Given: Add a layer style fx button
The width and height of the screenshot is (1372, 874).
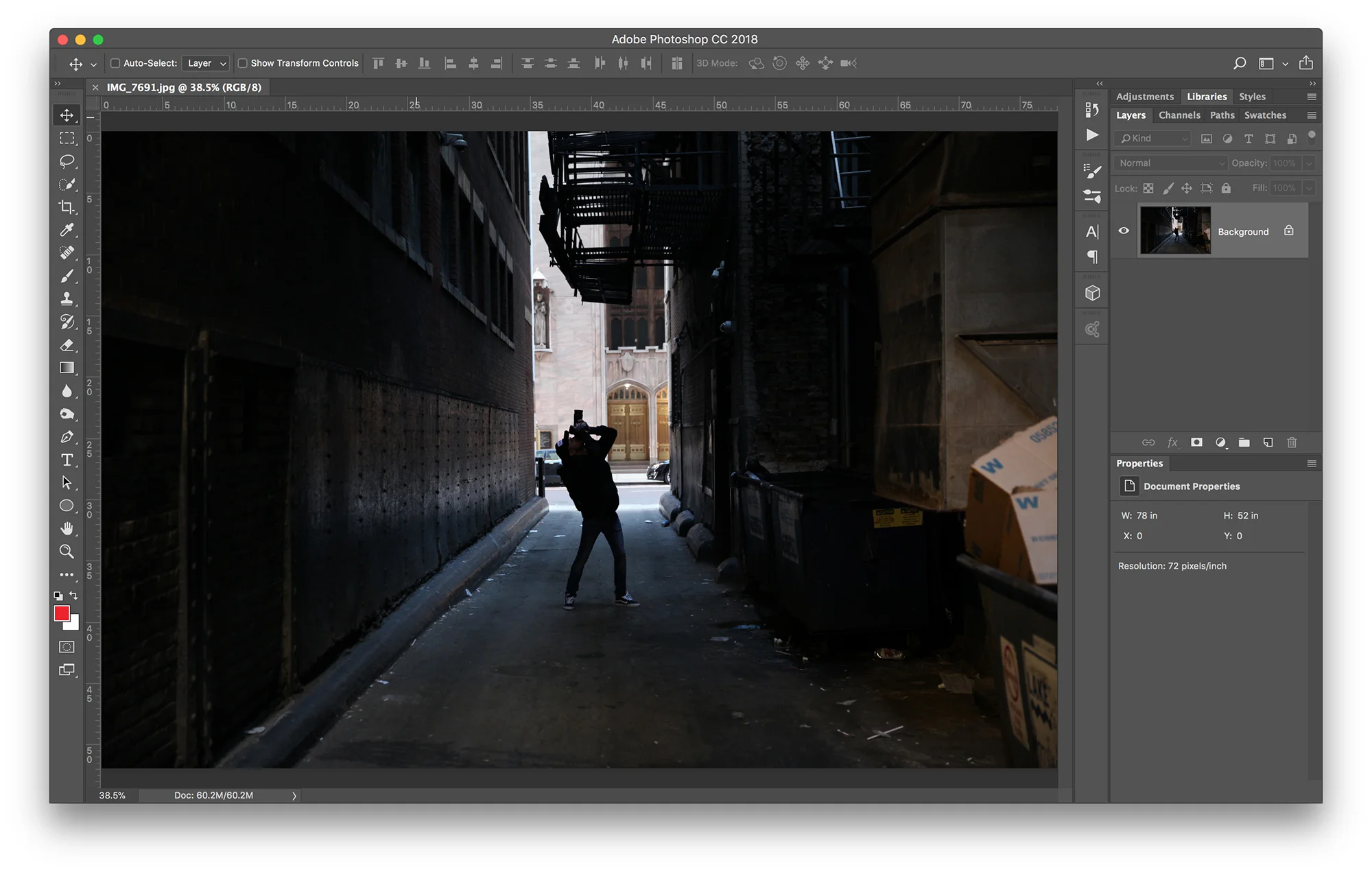Looking at the screenshot, I should [x=1172, y=442].
